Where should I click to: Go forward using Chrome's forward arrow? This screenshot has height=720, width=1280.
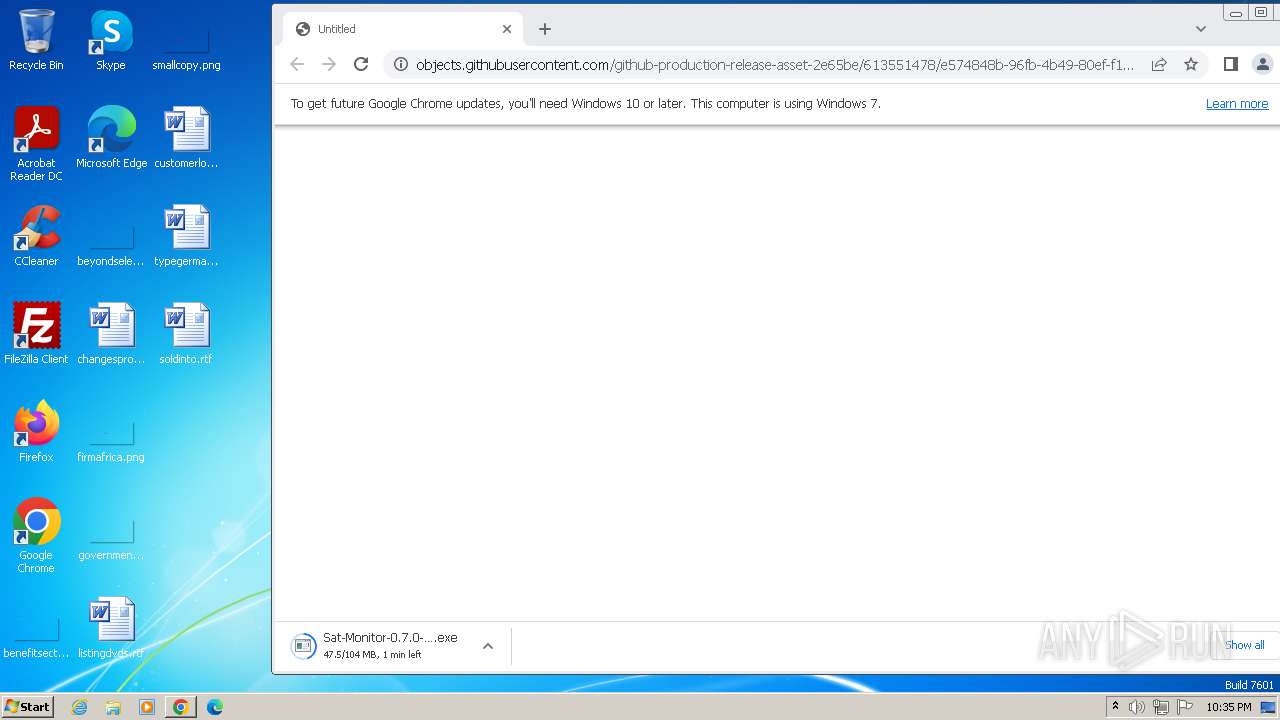coord(329,64)
